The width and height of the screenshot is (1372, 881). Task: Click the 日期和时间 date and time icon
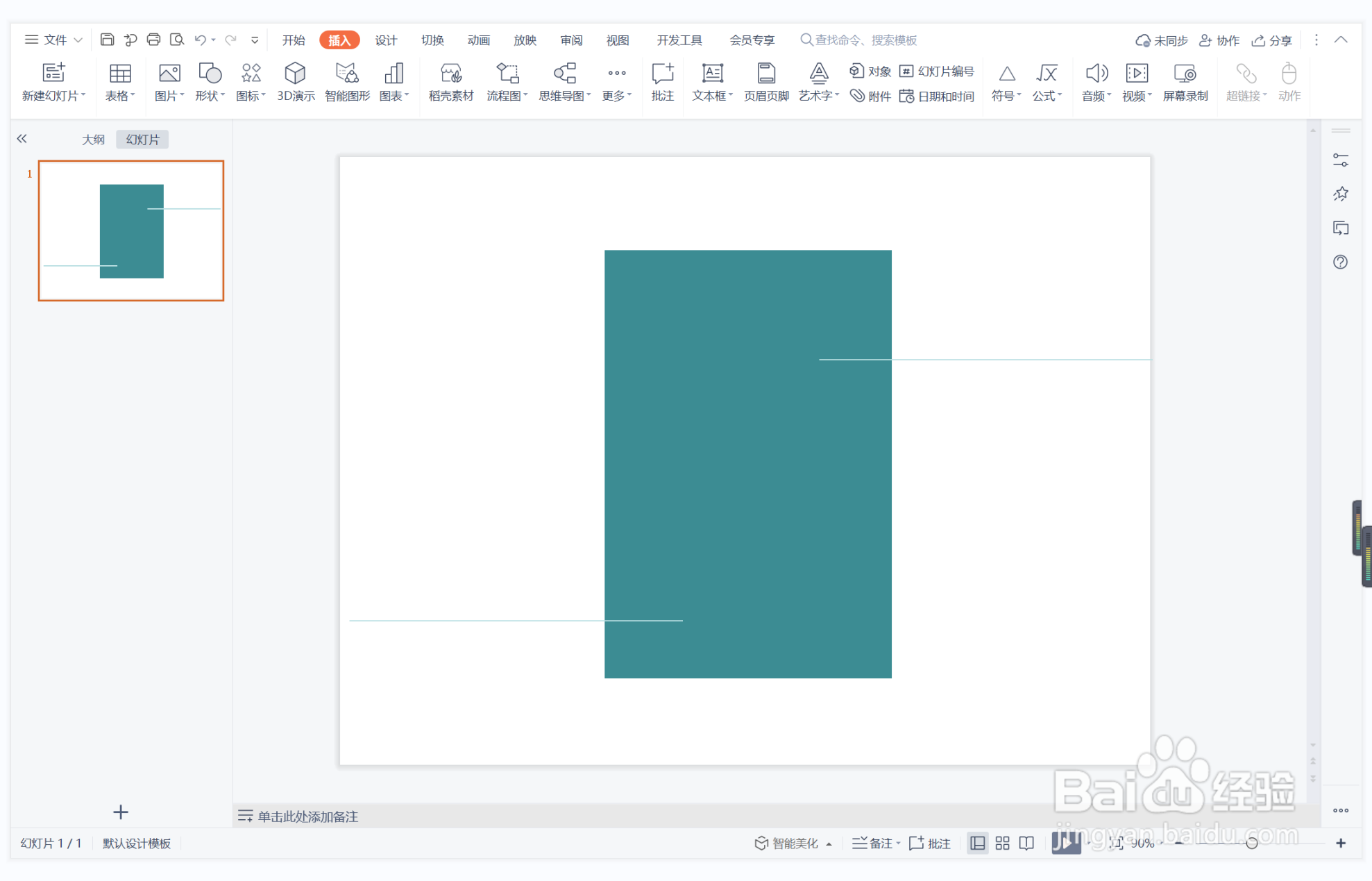pos(937,97)
